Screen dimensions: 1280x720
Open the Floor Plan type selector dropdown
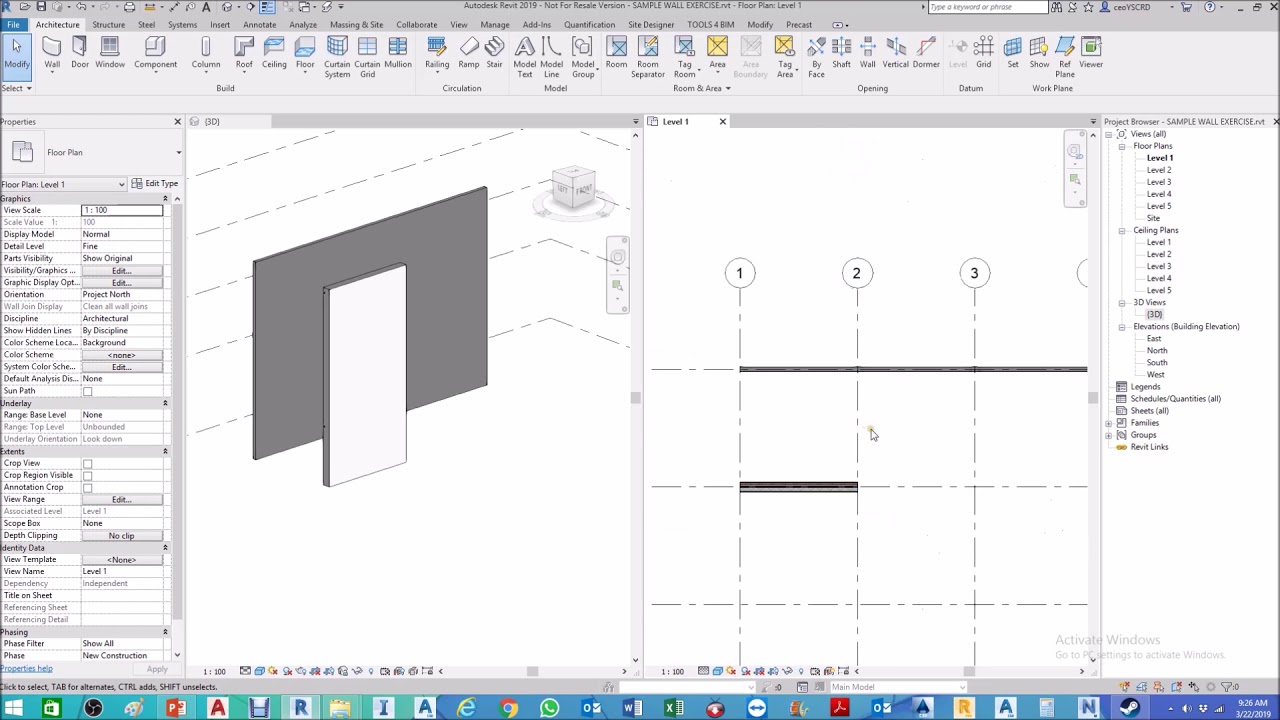tap(178, 153)
